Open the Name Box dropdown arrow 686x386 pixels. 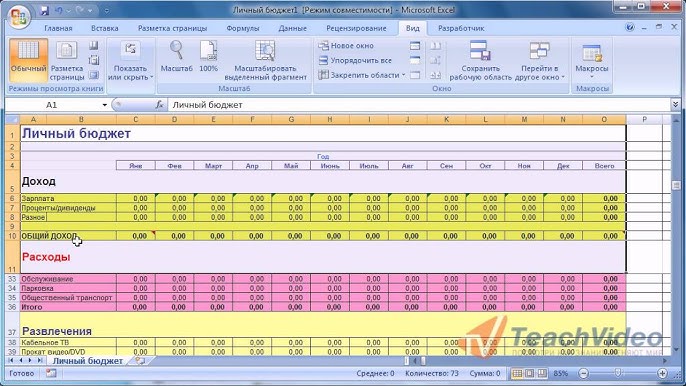coord(105,105)
